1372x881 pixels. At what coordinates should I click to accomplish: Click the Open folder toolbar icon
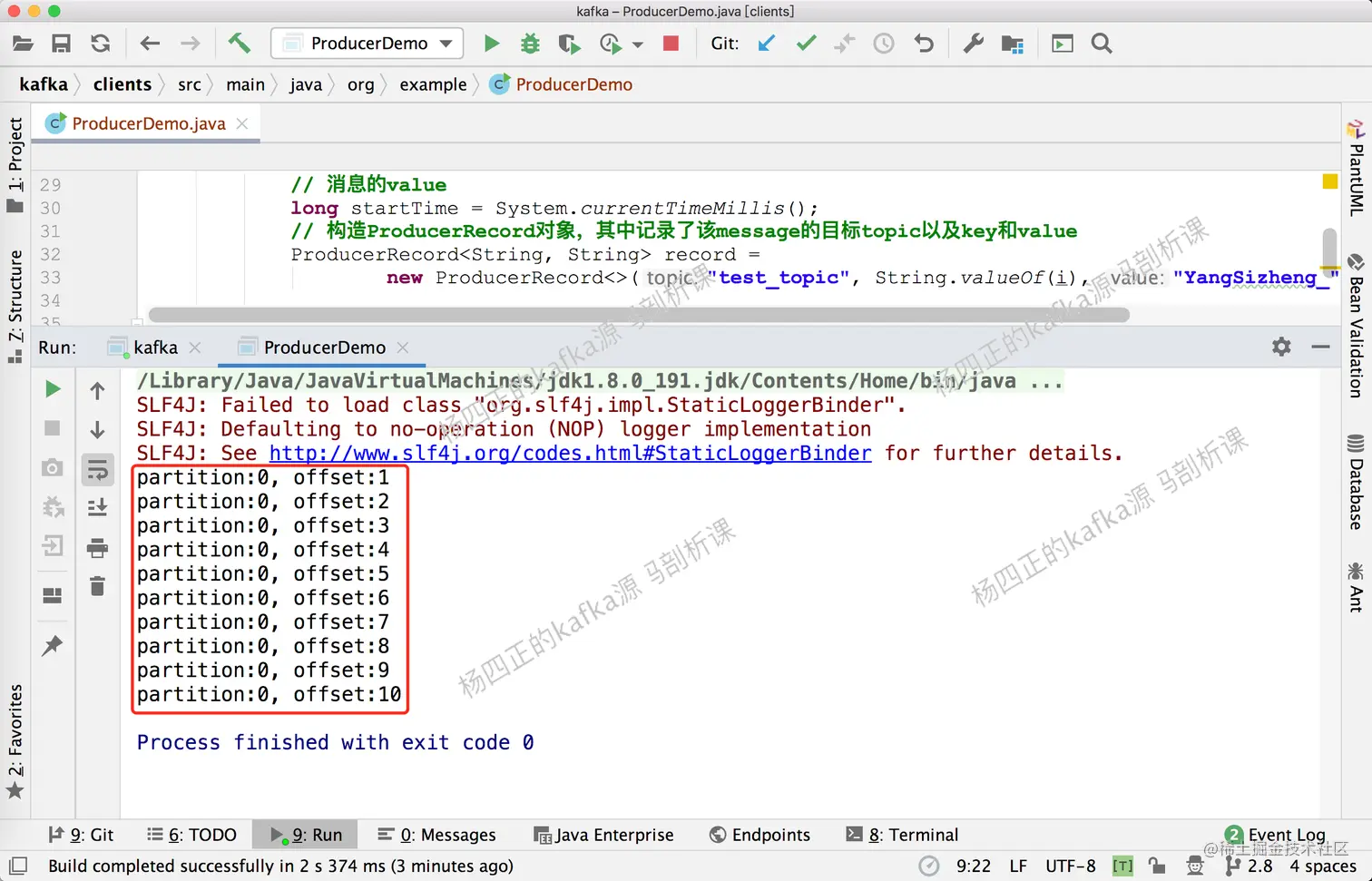point(23,44)
